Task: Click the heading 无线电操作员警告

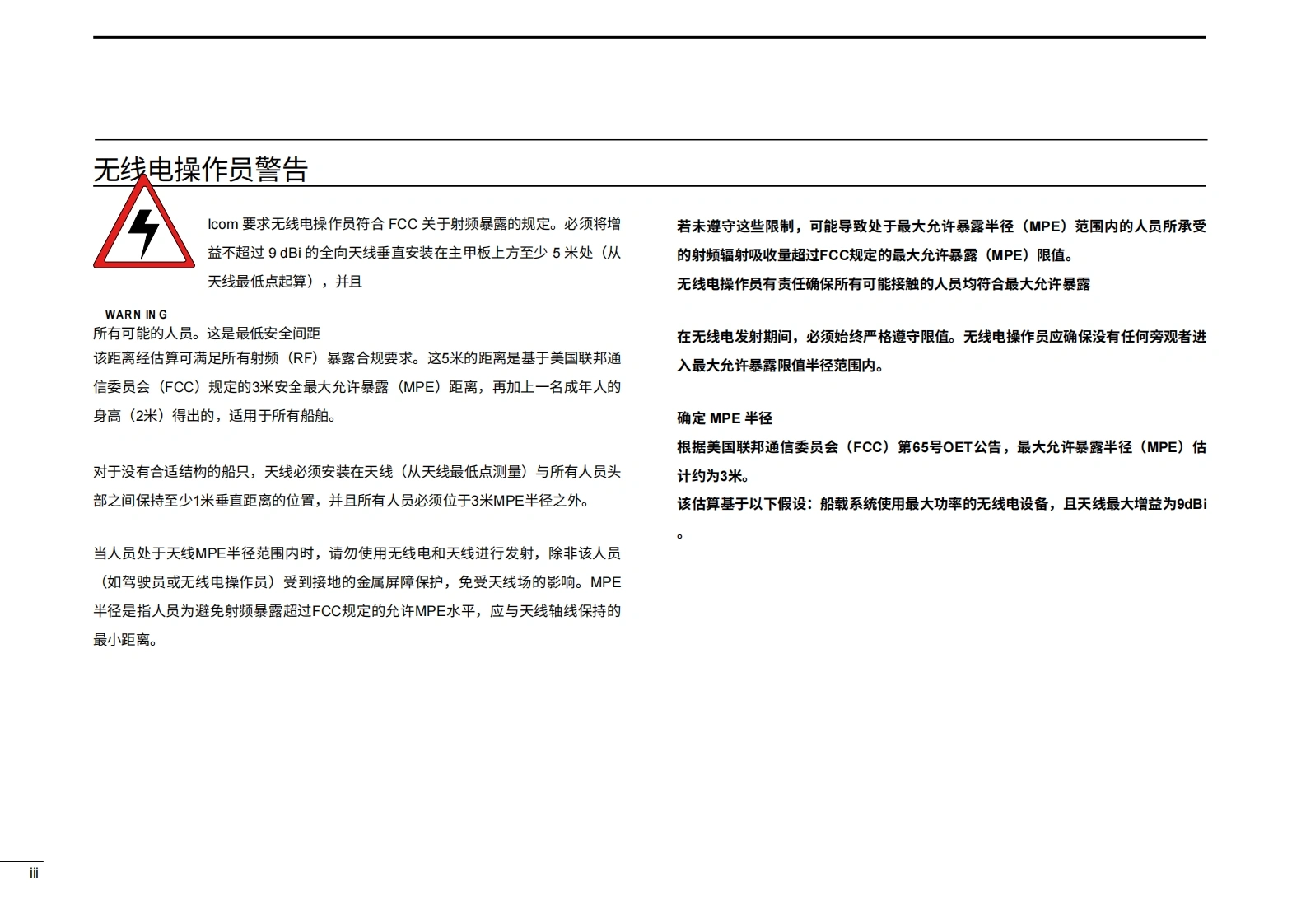Action: pos(201,170)
